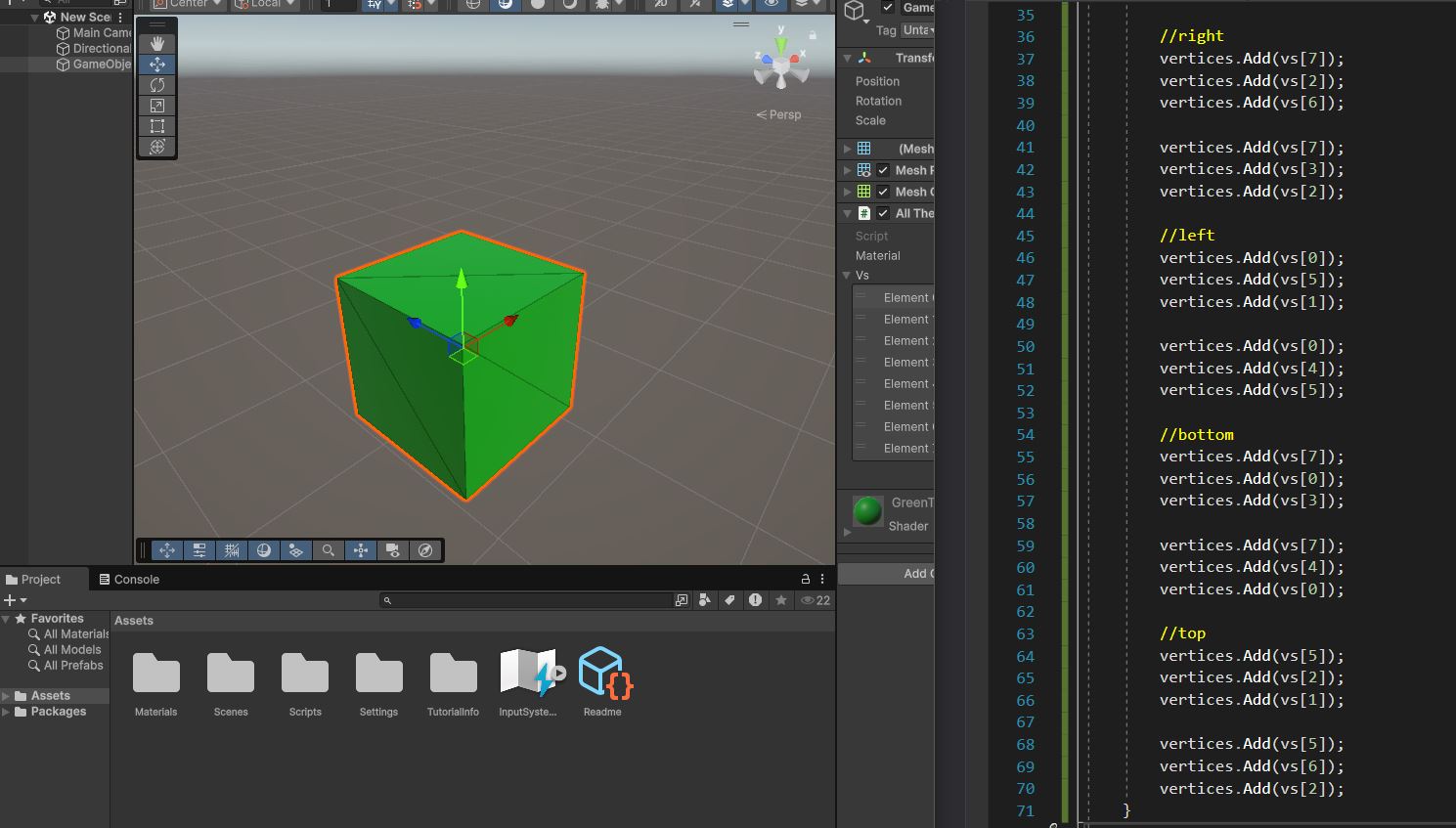1456x828 pixels.
Task: Click Search by Label tag icon
Action: pos(729,600)
